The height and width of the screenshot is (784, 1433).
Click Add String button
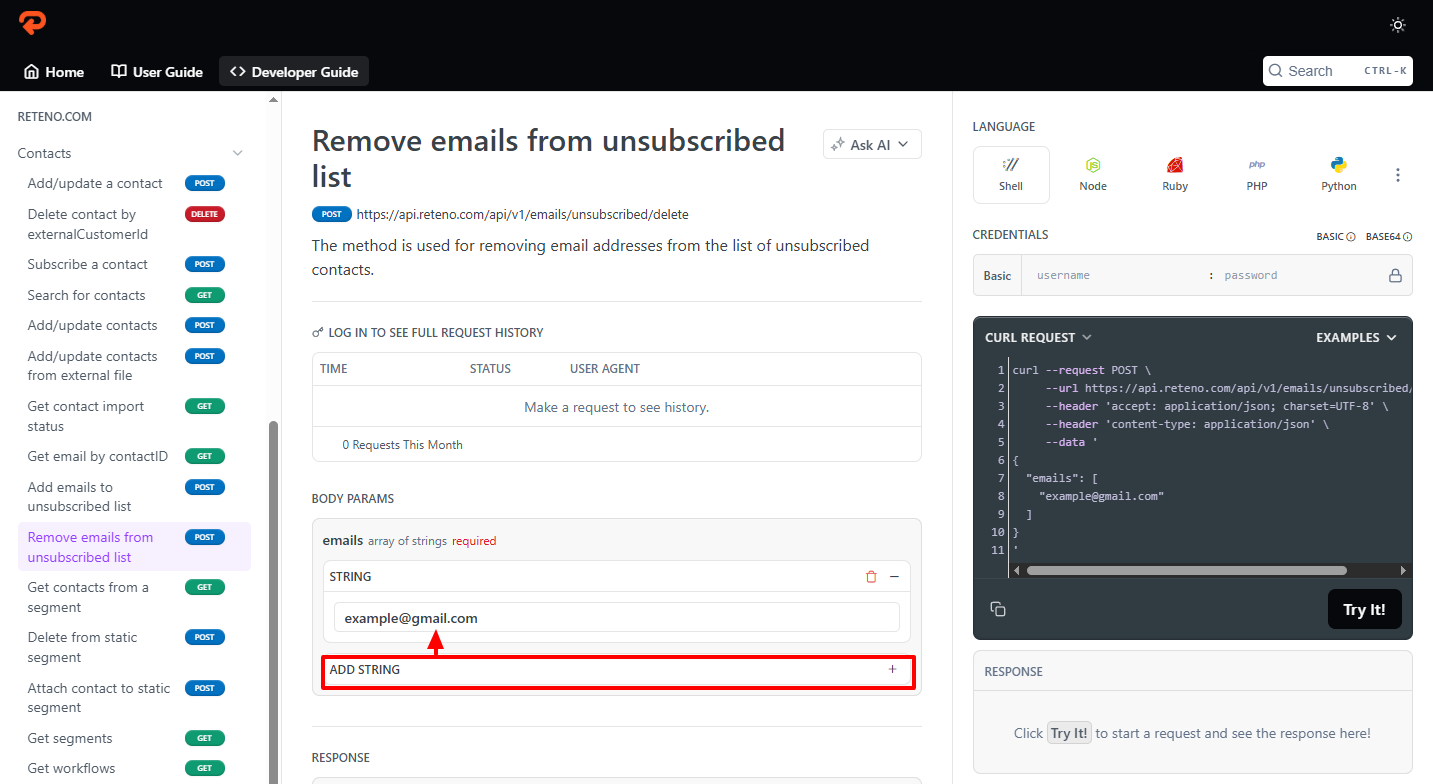[617, 670]
